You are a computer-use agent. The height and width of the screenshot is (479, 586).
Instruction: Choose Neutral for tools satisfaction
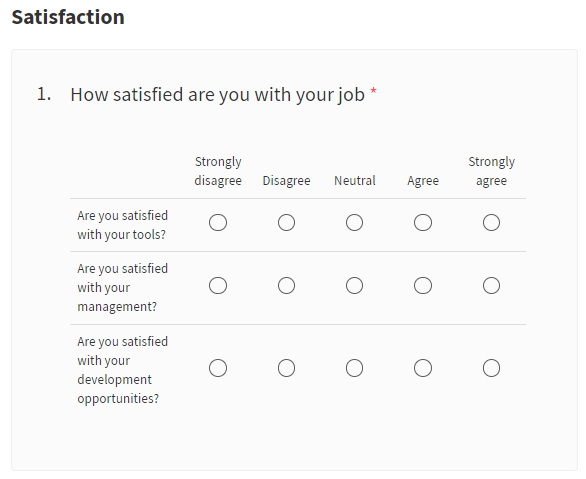(354, 223)
